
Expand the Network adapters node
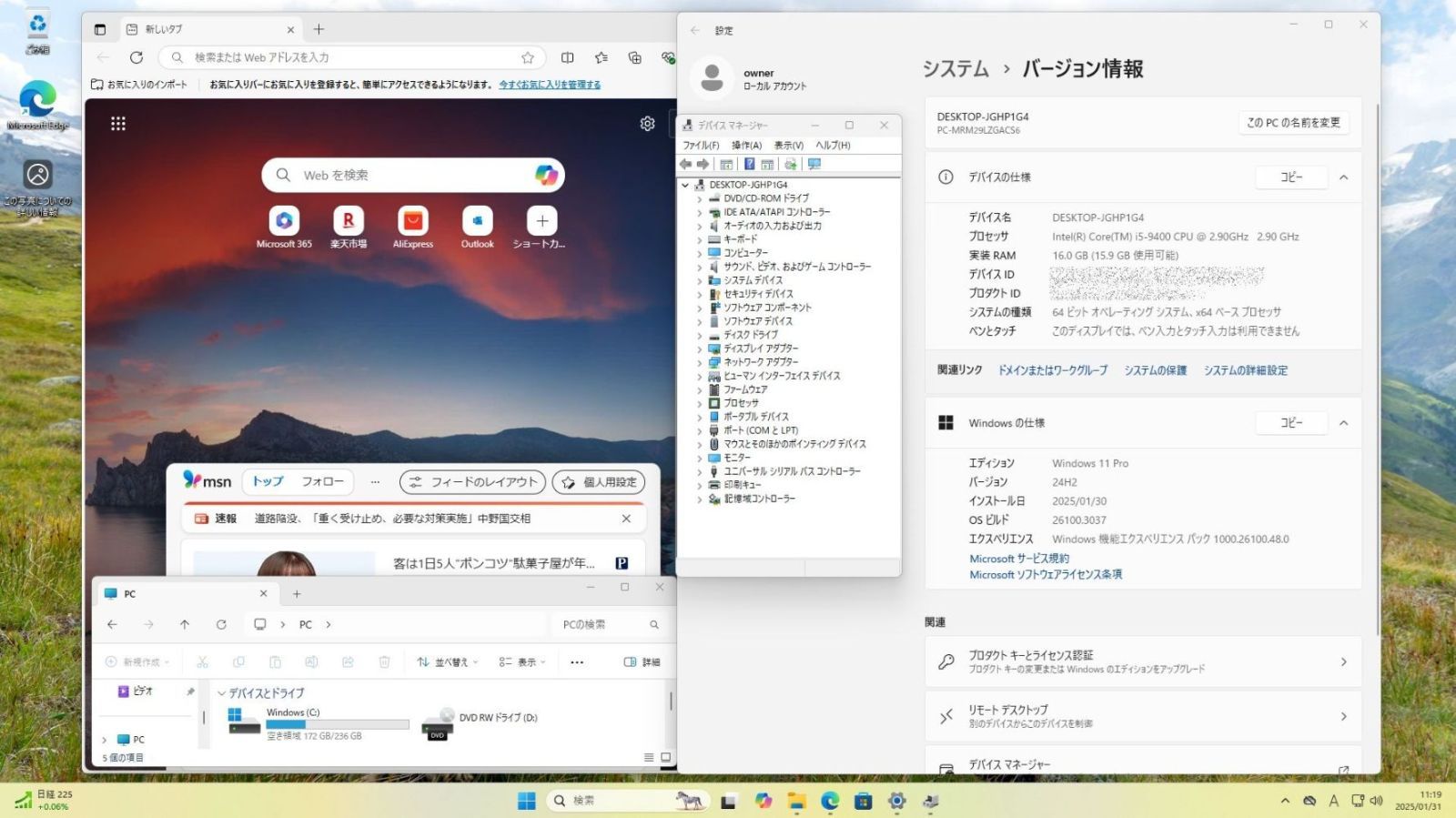click(x=700, y=362)
